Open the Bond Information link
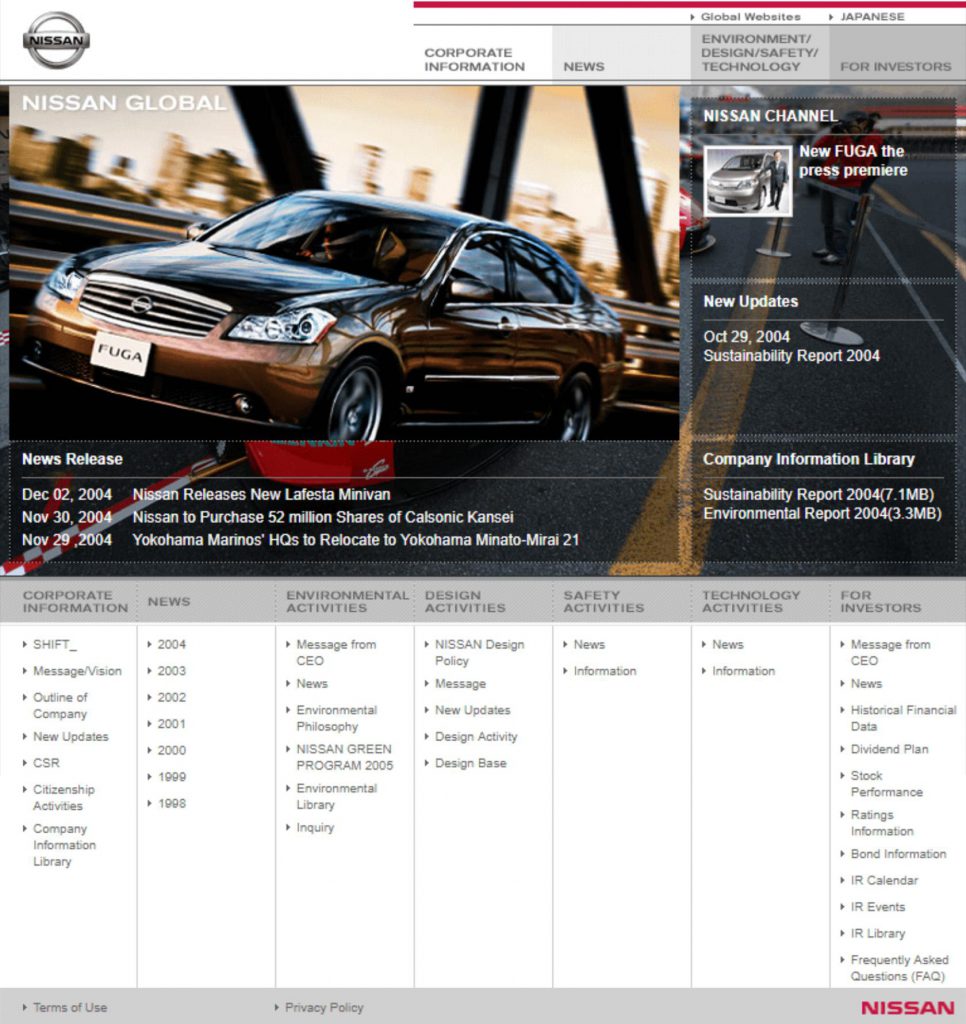 tap(898, 854)
